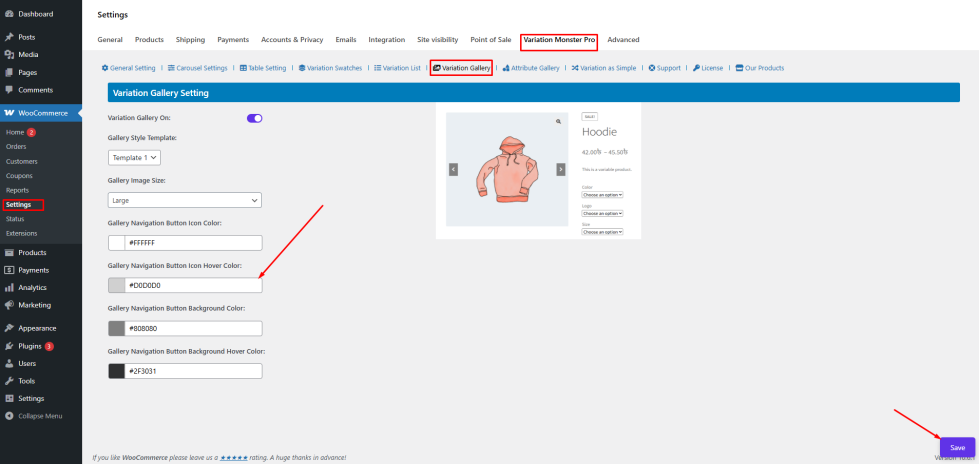
Task: Switch to Payments settings tab
Action: tap(233, 39)
